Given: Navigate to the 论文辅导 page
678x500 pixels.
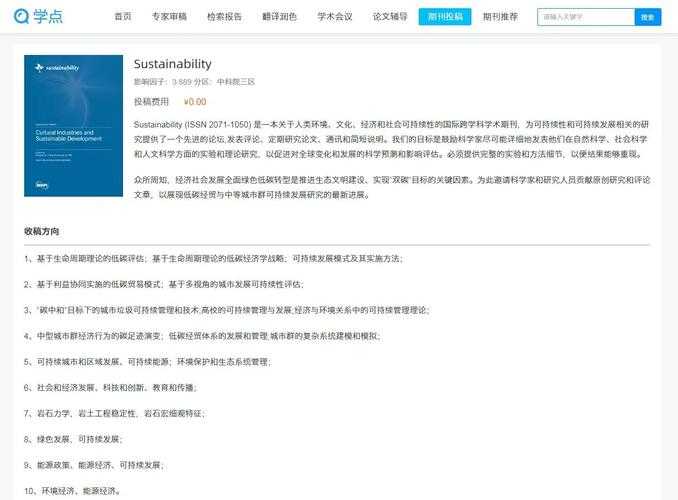Looking at the screenshot, I should 390,16.
